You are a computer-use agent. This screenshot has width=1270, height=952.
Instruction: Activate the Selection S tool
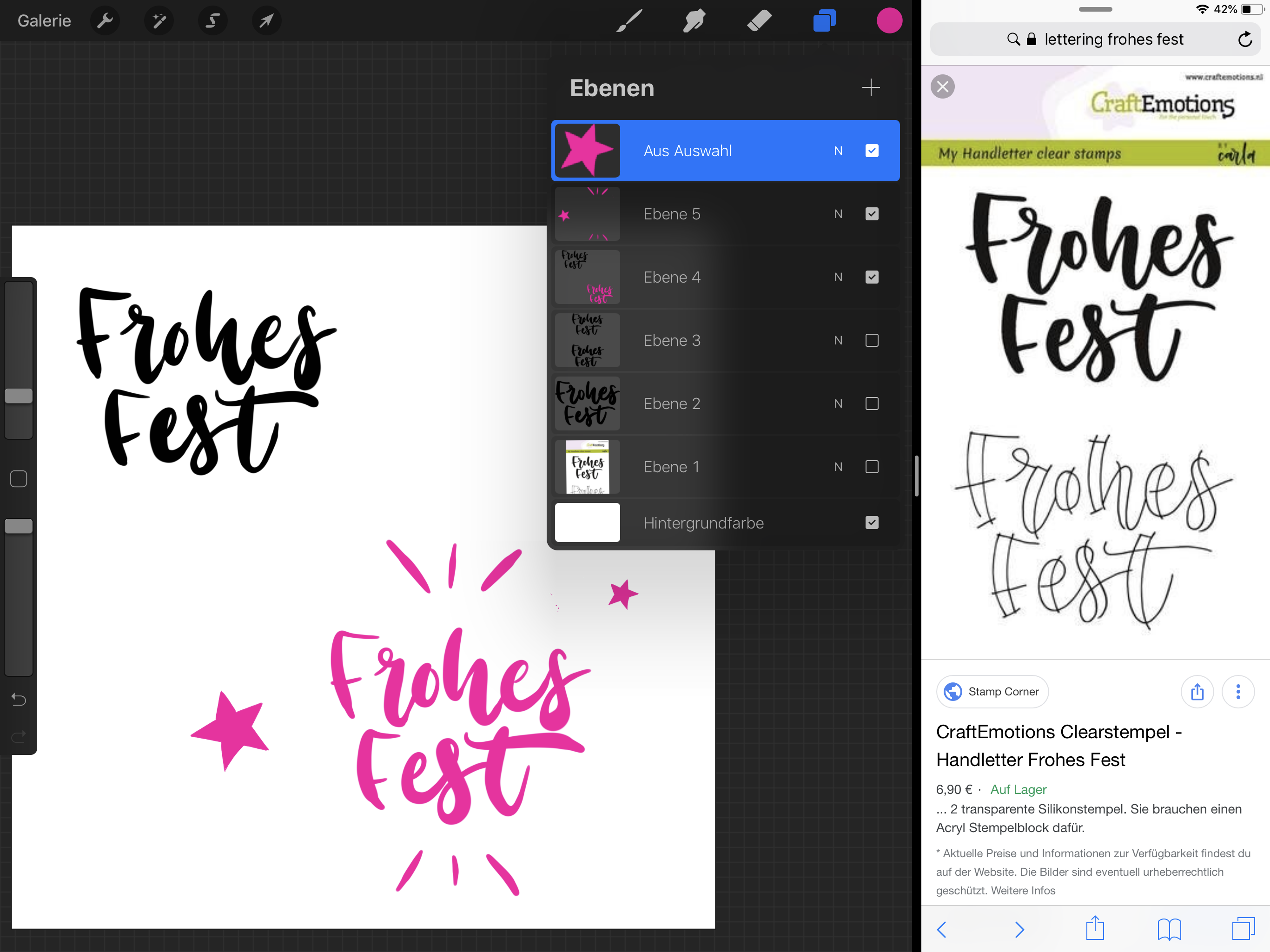click(212, 21)
